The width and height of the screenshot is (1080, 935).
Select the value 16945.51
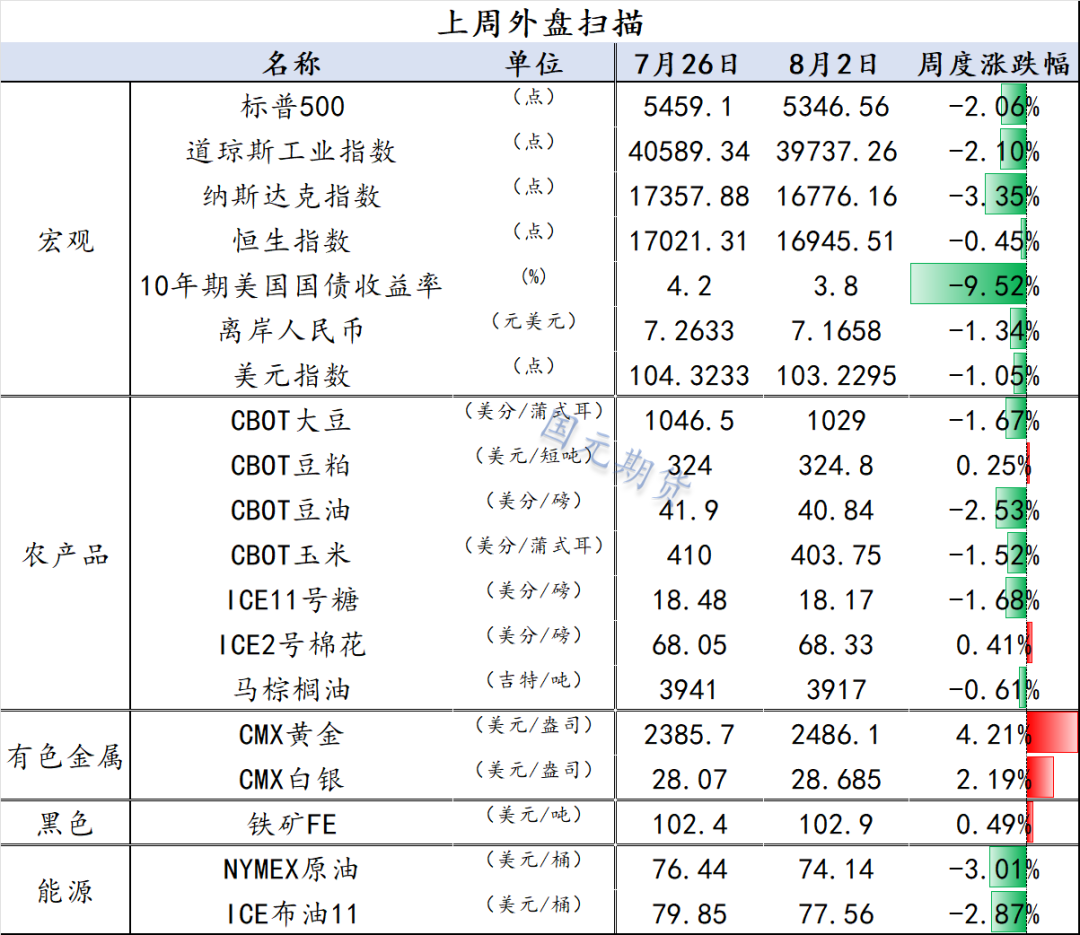tap(835, 241)
